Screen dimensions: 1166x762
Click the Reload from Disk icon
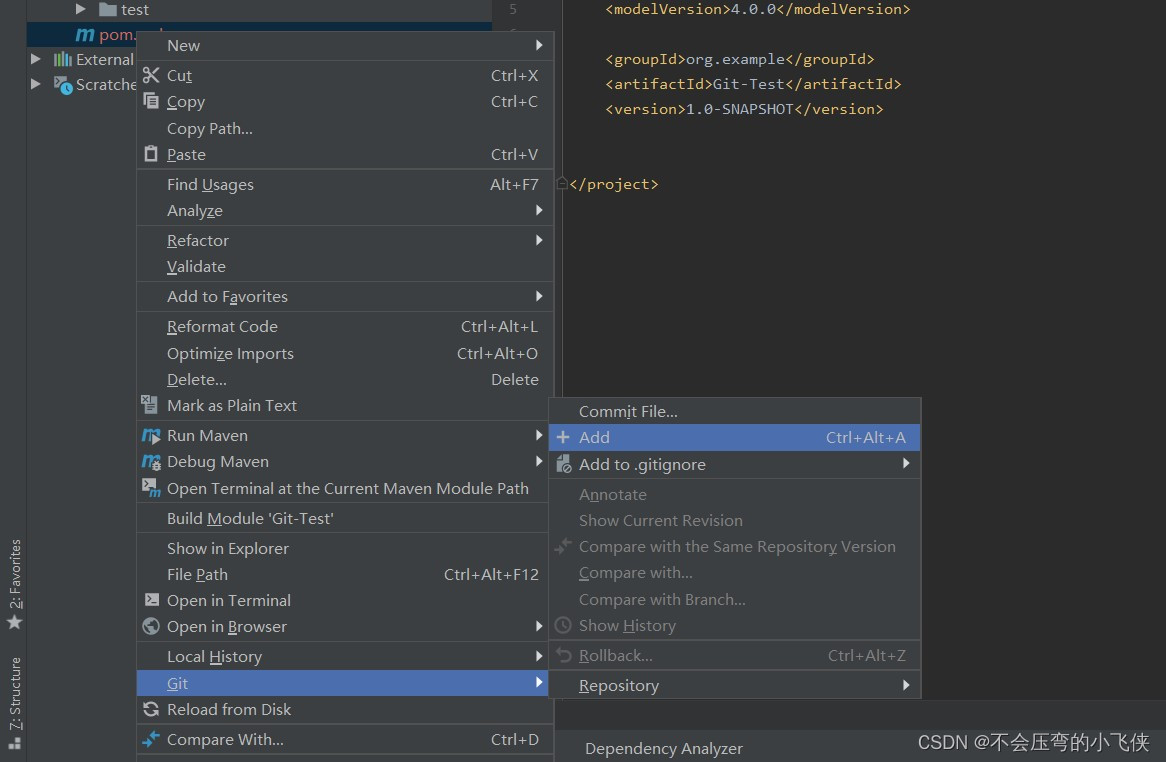click(x=151, y=709)
